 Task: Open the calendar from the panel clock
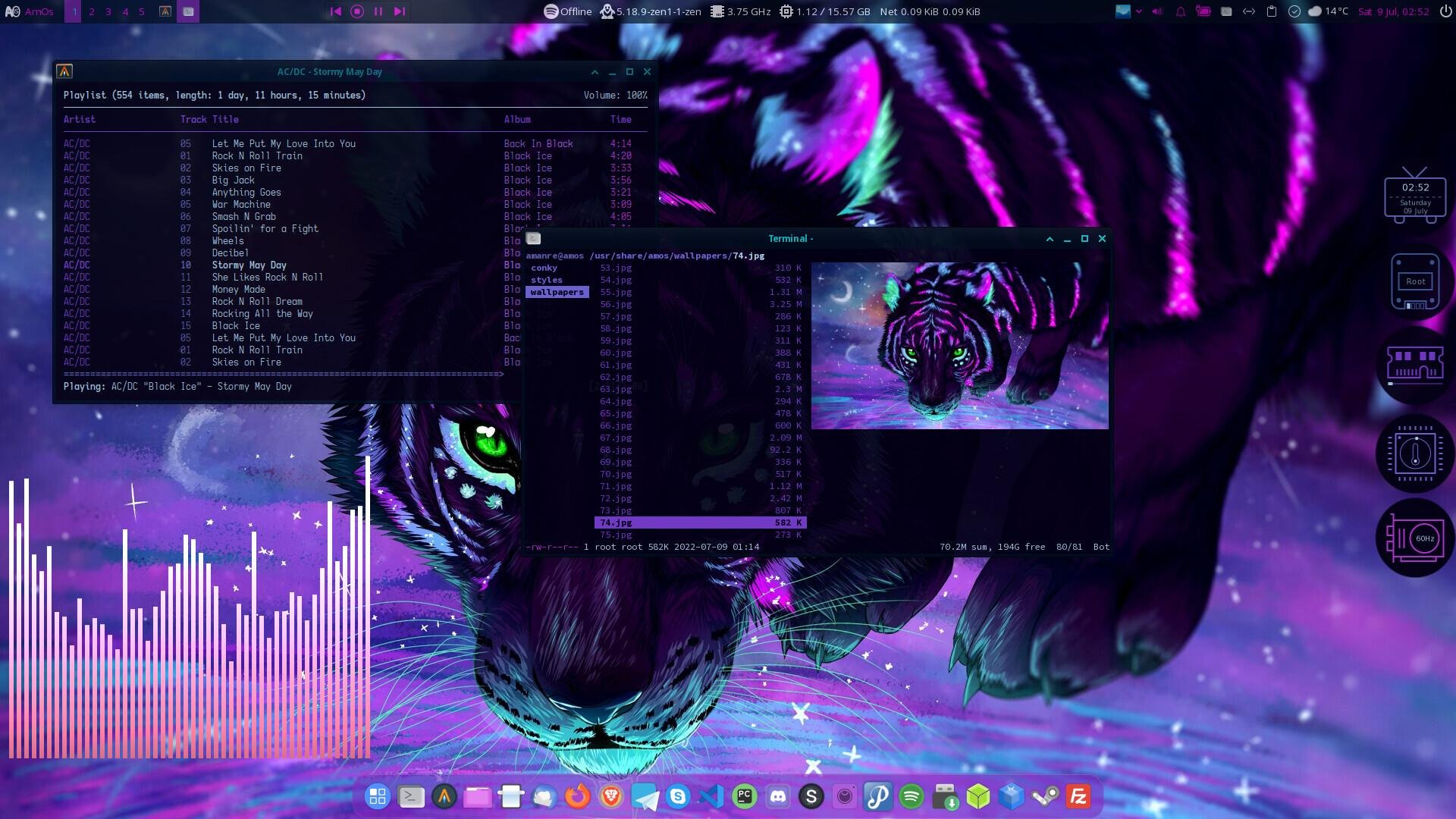(x=1393, y=11)
